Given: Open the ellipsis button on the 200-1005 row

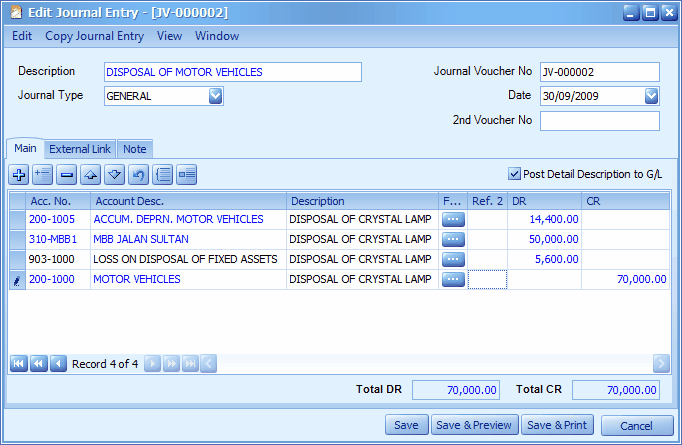Looking at the screenshot, I should click(453, 219).
